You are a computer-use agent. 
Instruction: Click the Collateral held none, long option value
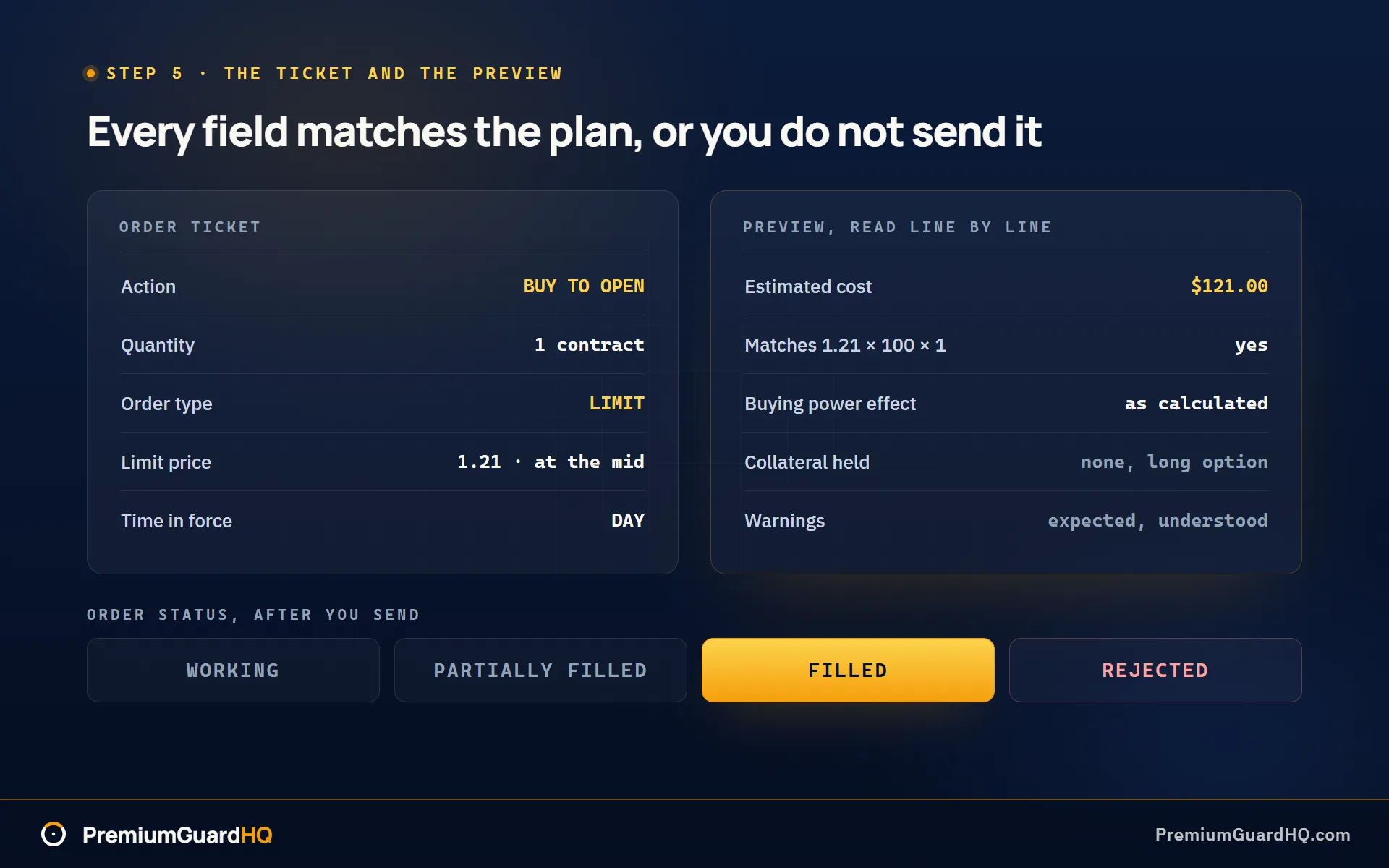click(1174, 462)
